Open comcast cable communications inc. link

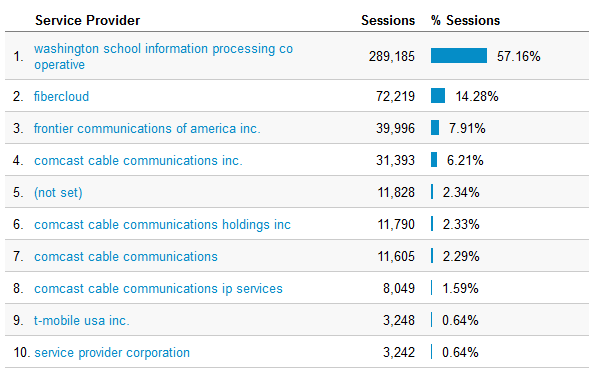(138, 160)
